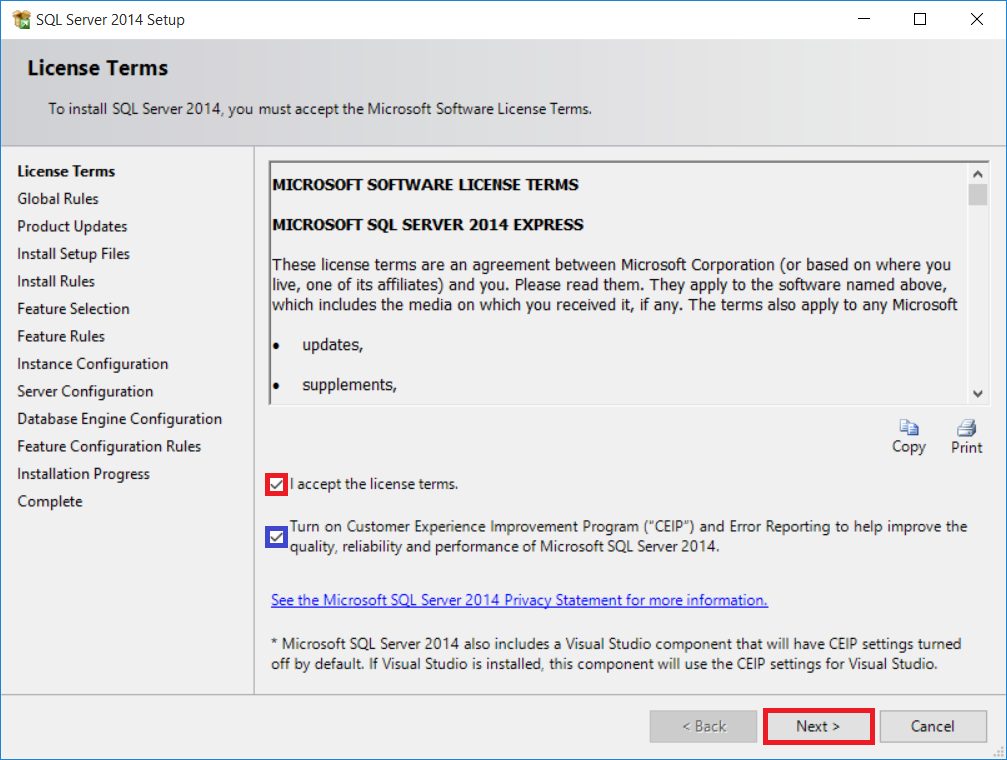Select Feature Selection step in sidebar
1007x760 pixels.
point(73,309)
